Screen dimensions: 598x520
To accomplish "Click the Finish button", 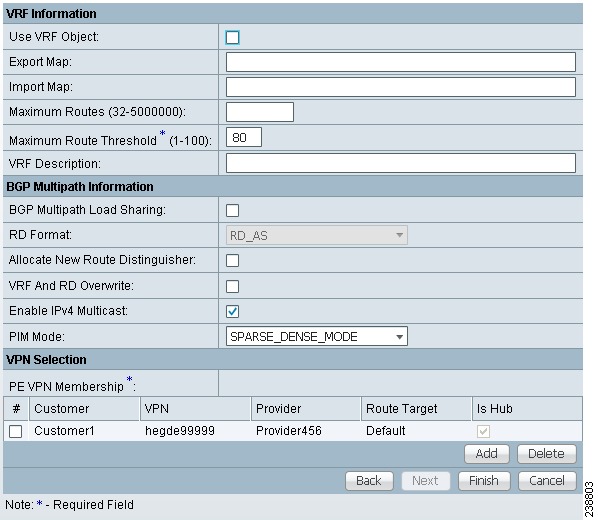I will 484,481.
